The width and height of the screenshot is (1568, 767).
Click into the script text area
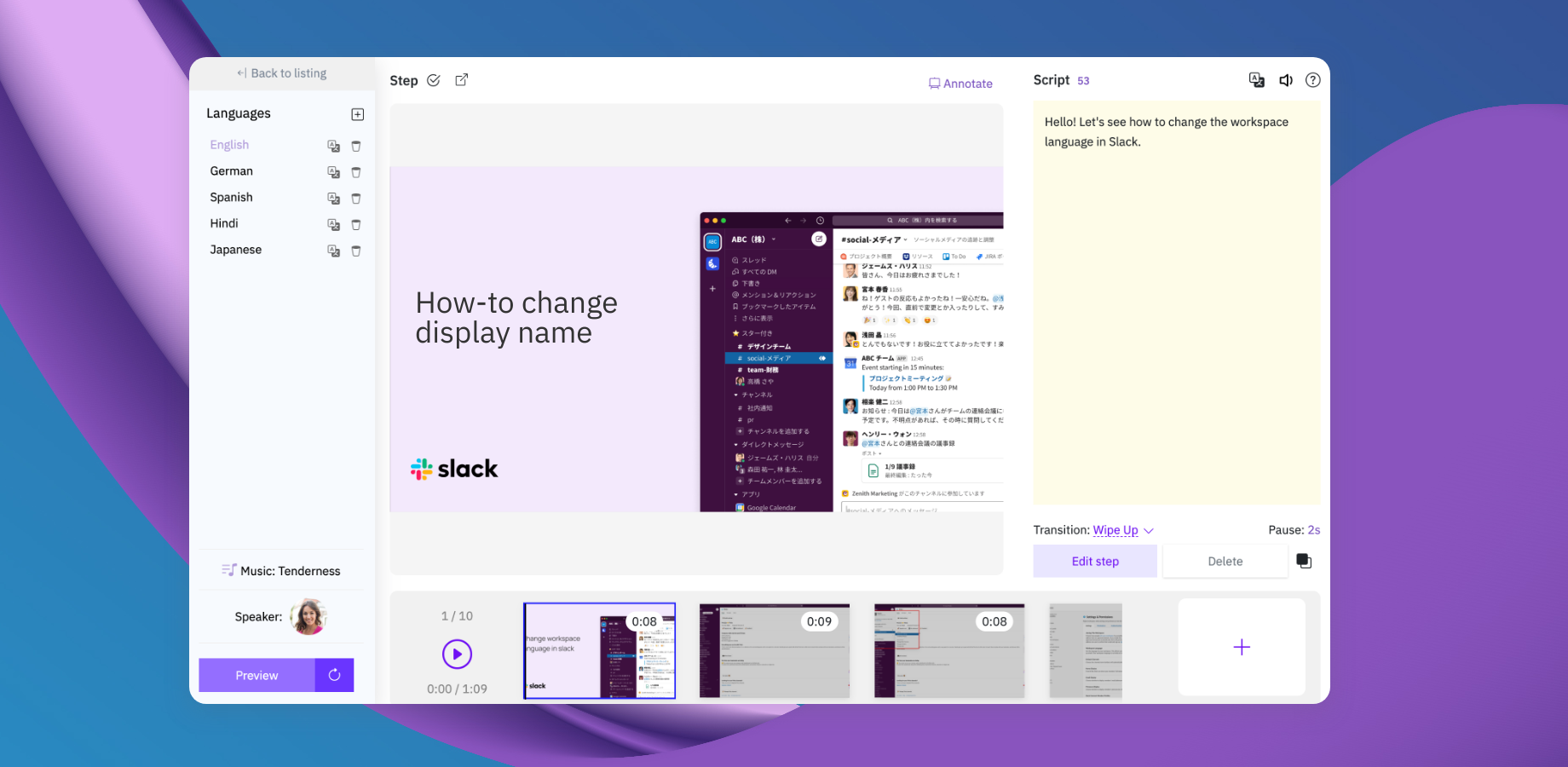point(1177,303)
